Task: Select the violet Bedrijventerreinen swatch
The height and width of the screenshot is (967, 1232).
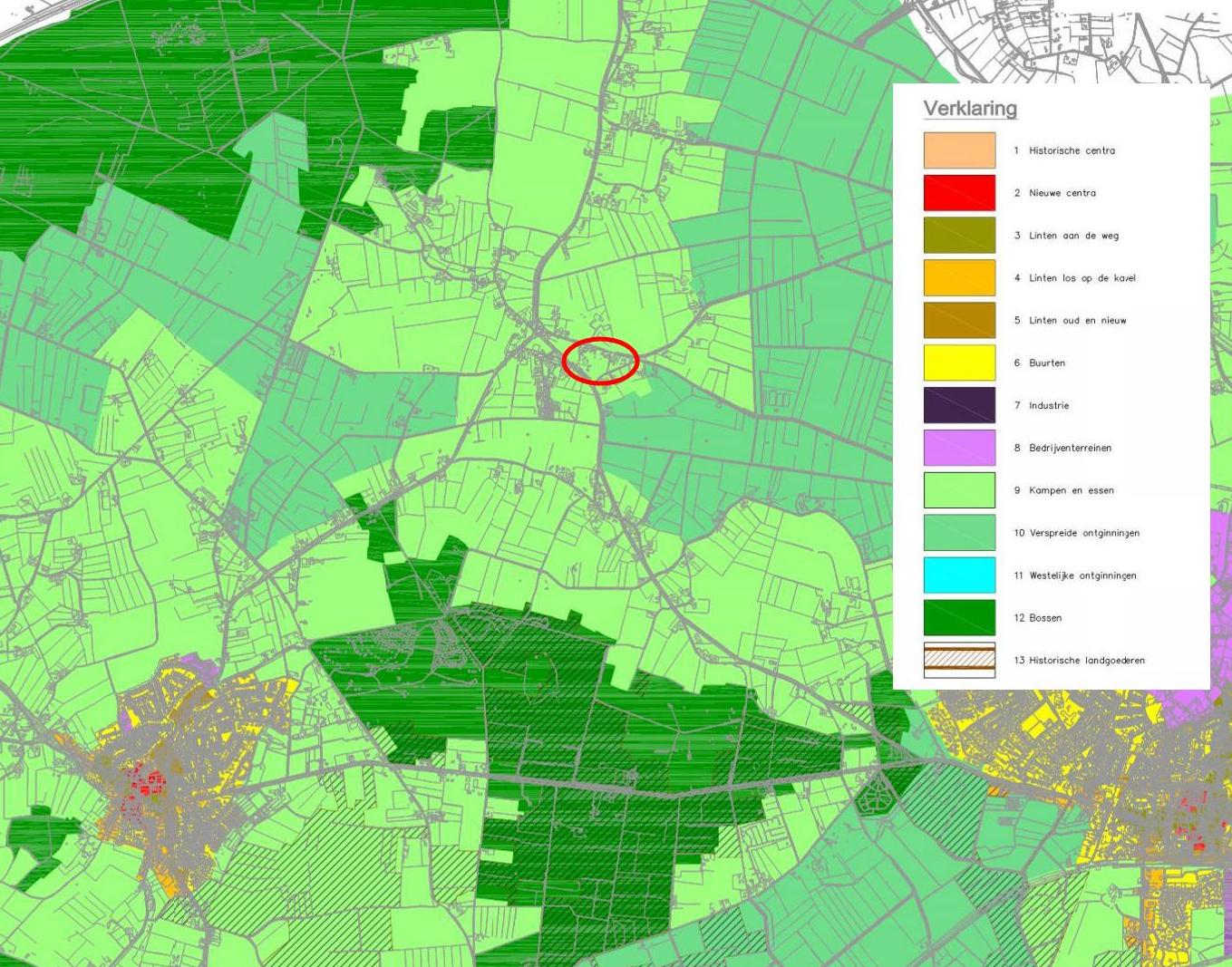Action: tap(959, 448)
